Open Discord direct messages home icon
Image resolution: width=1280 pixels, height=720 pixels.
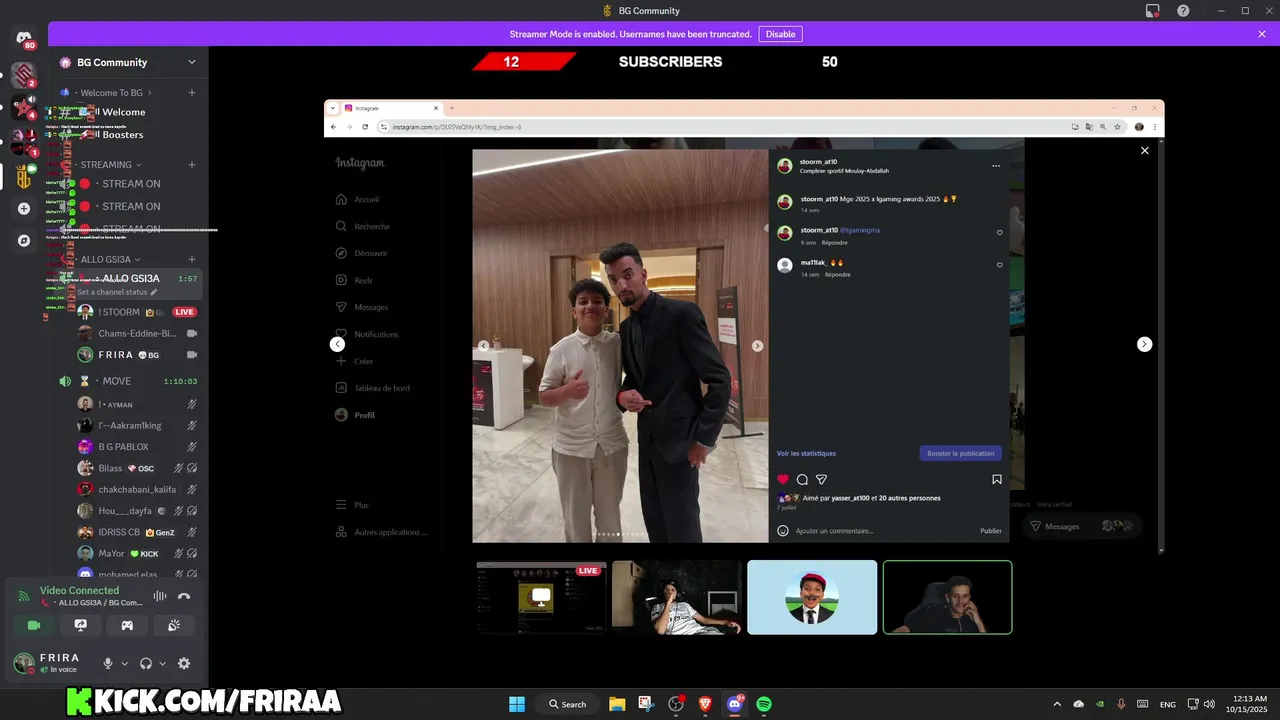24,38
